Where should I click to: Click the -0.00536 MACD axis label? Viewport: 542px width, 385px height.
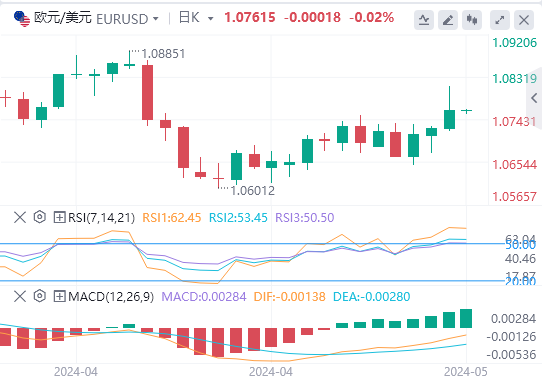tap(511, 355)
